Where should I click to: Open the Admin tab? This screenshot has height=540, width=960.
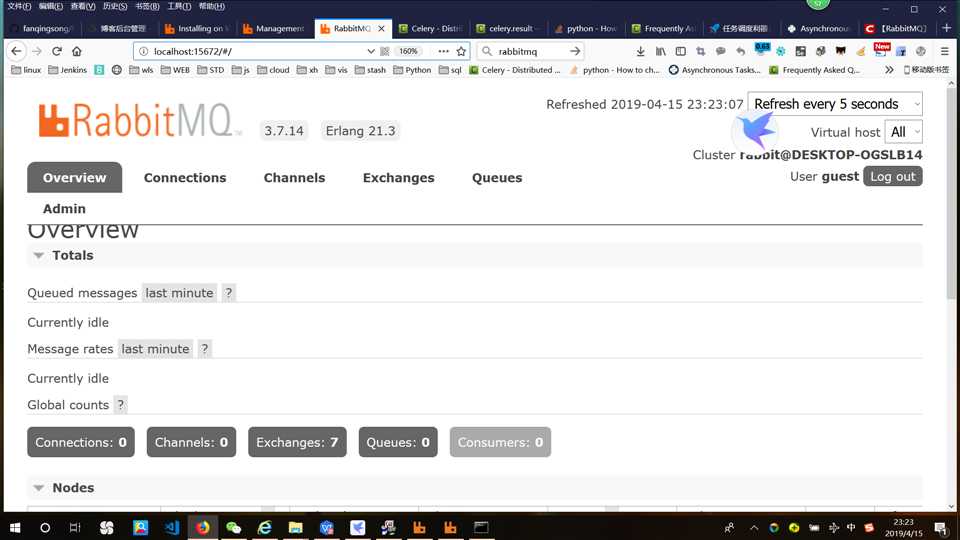pos(64,209)
